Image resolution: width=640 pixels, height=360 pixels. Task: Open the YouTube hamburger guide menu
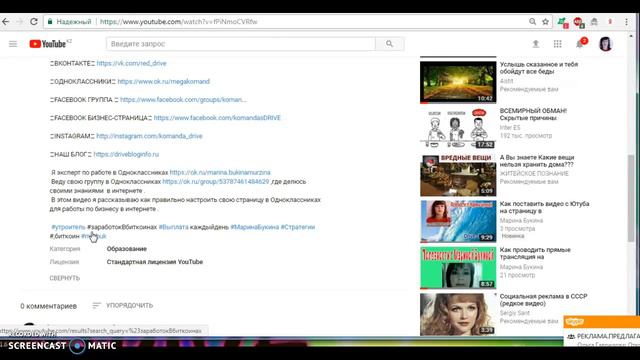coord(13,44)
